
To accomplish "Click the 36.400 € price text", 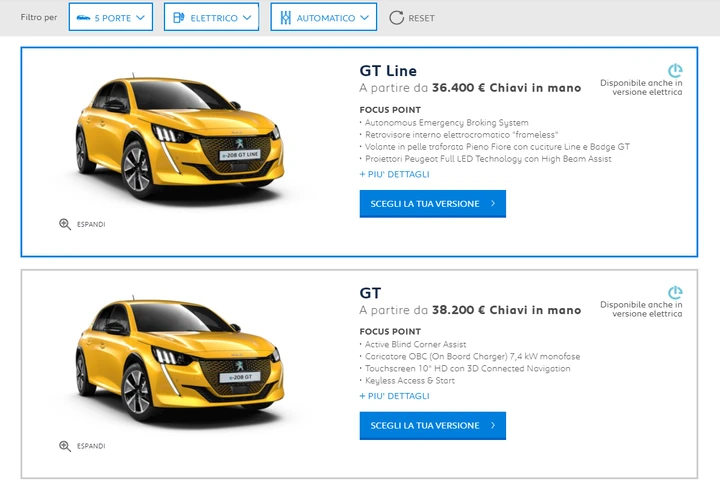I will point(458,88).
